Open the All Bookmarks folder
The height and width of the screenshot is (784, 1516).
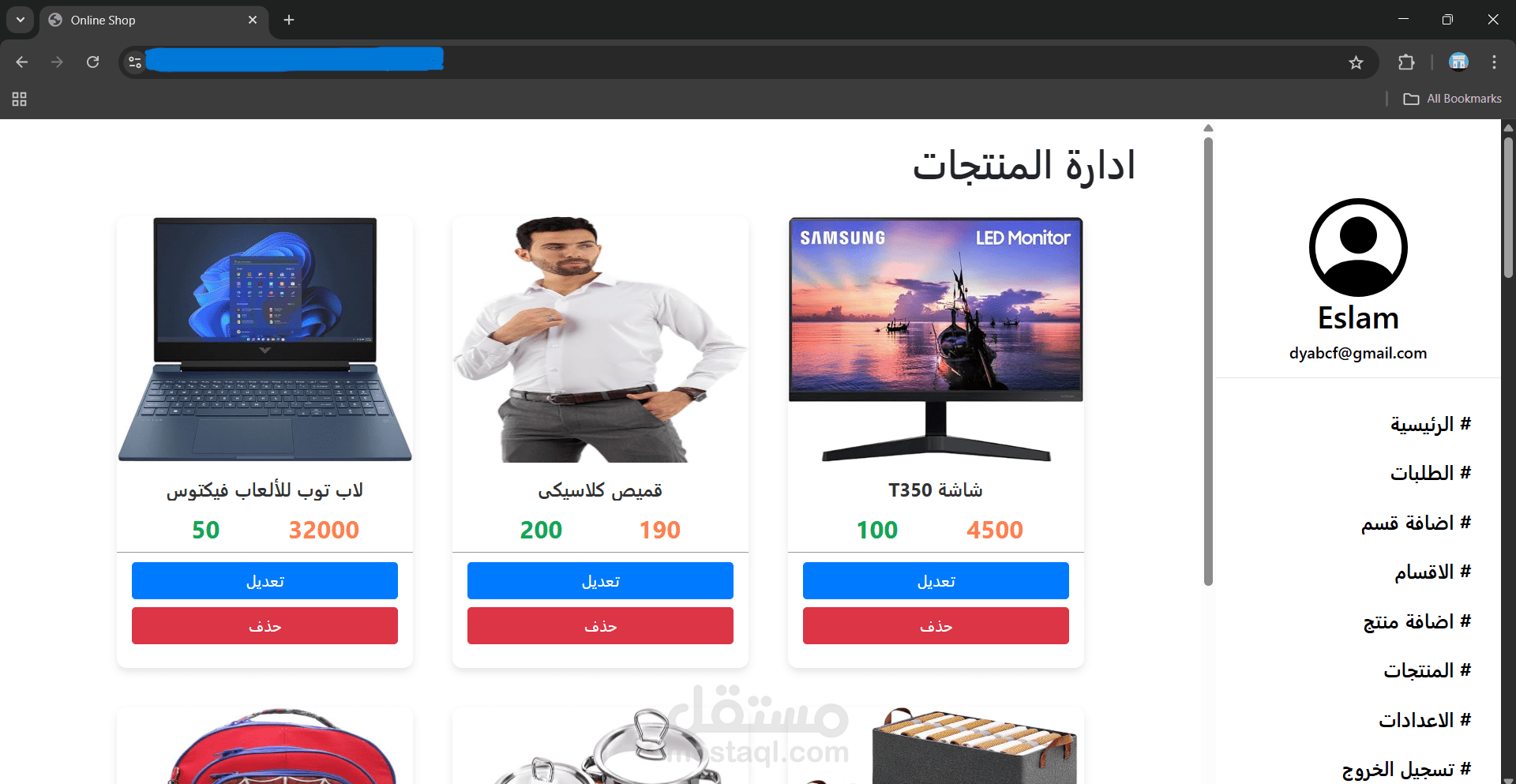click(1452, 99)
